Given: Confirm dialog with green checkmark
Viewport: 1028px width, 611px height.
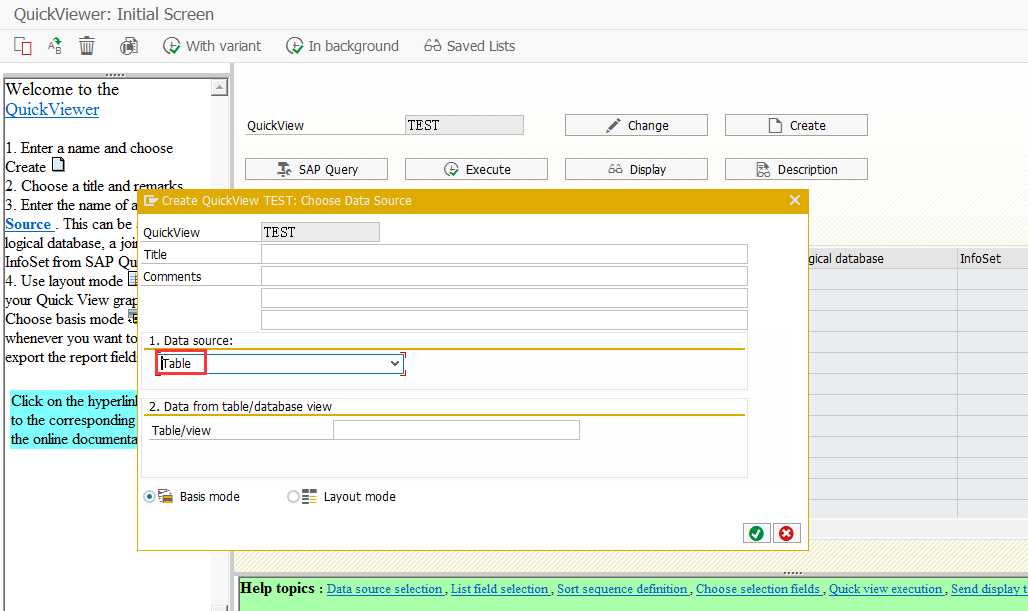Looking at the screenshot, I should 756,534.
